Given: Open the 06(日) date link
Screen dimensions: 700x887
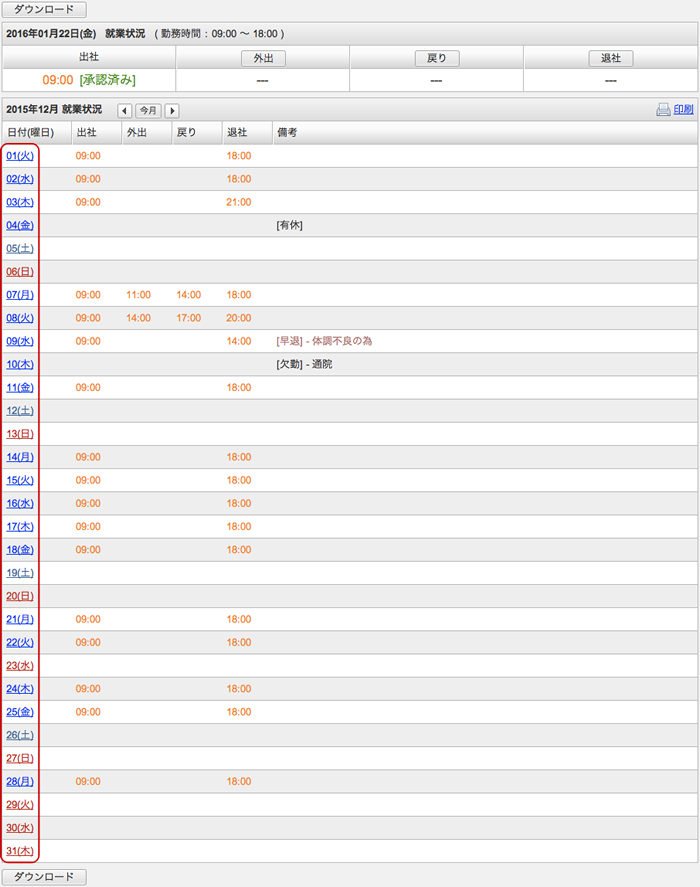Looking at the screenshot, I should click(20, 272).
